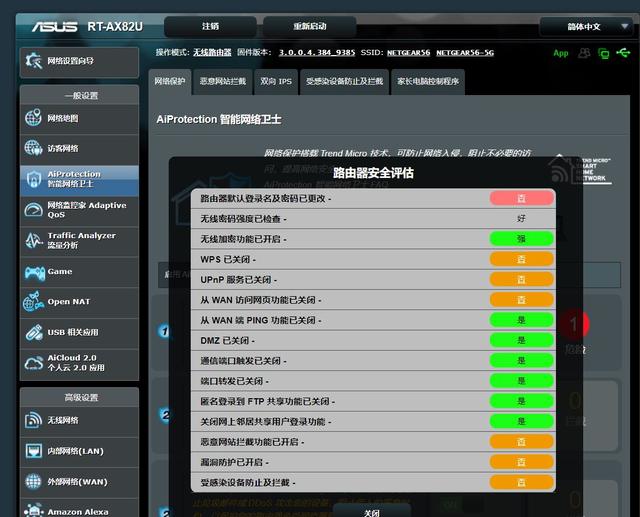Viewport: 640px width, 517px height.
Task: Open 访客网络 guest network icon
Action: (x=33, y=148)
